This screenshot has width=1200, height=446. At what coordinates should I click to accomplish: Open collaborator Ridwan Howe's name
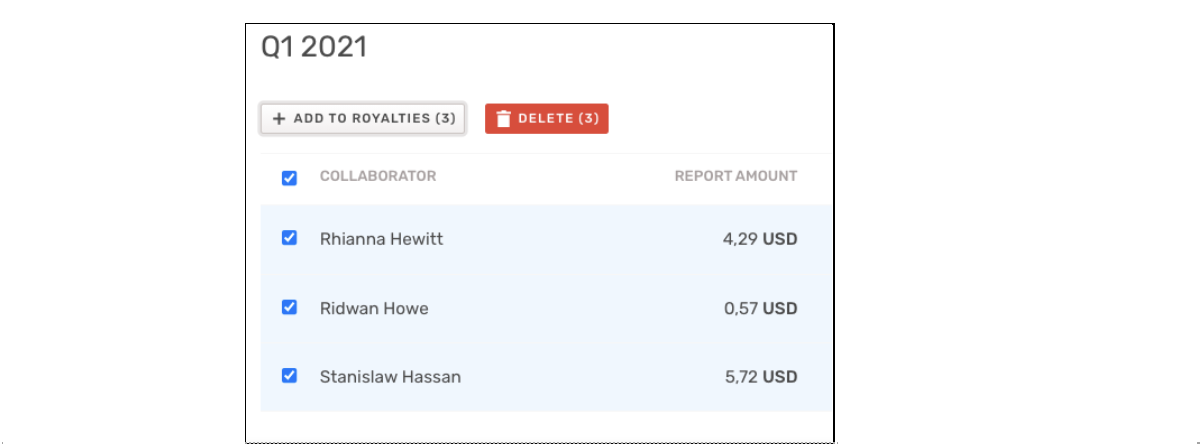click(374, 308)
